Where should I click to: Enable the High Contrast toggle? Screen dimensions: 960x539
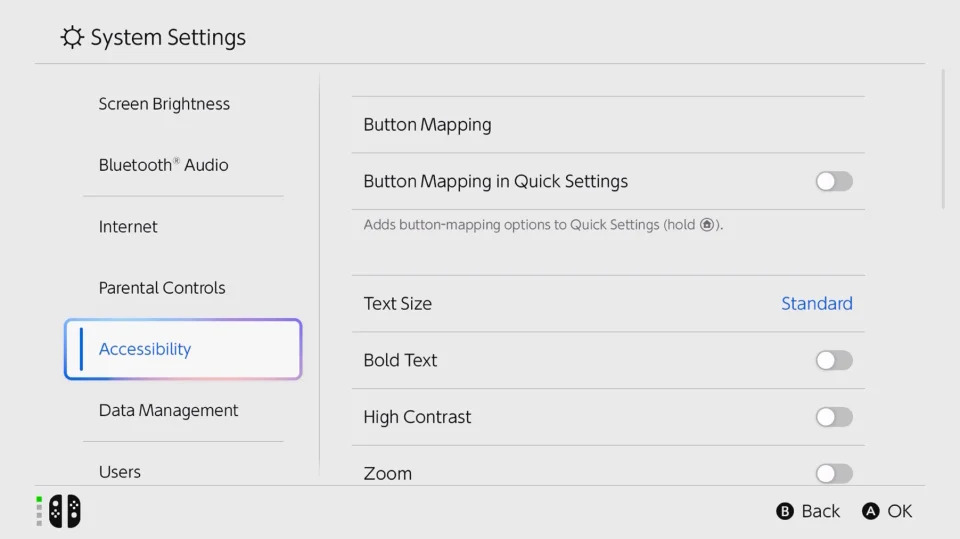pos(834,417)
